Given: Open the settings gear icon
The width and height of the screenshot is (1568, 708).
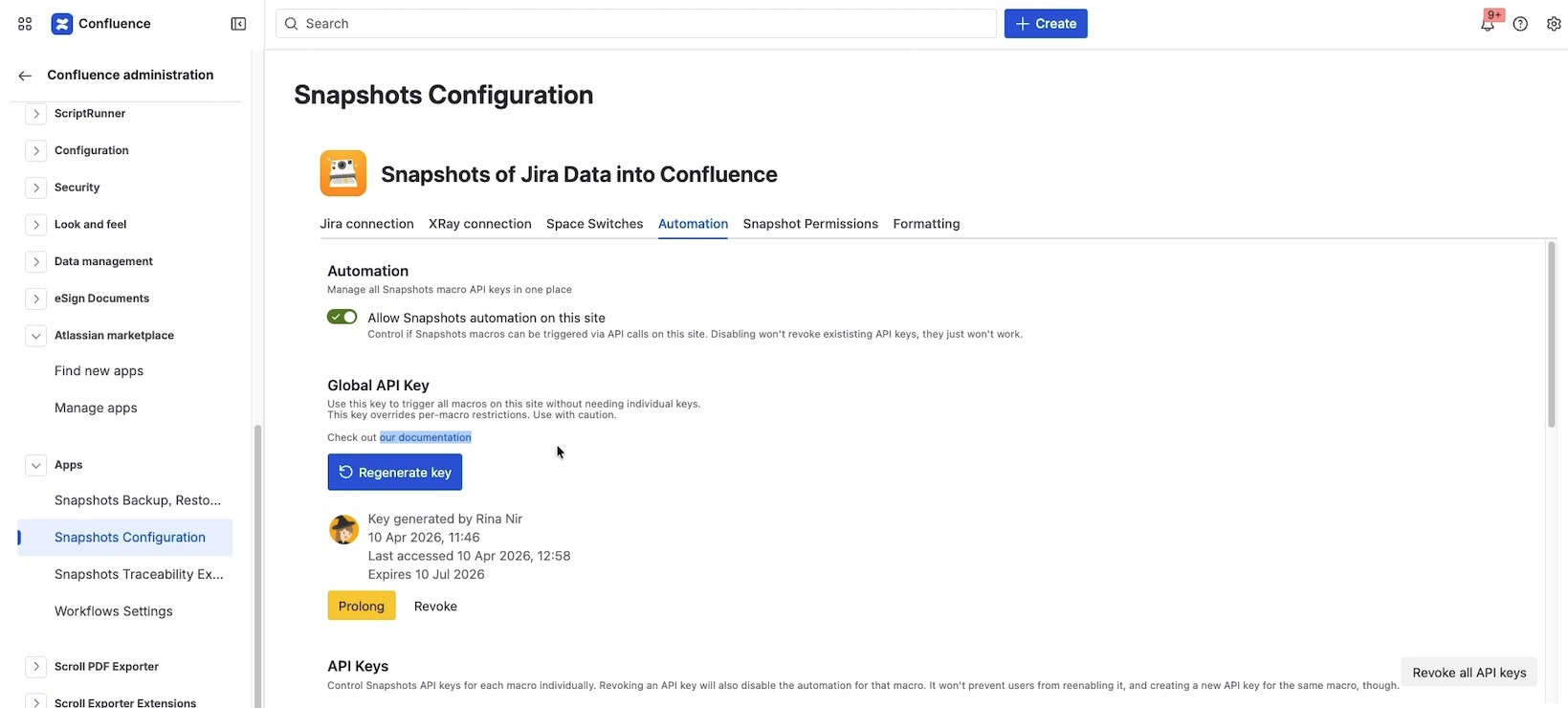Looking at the screenshot, I should (1554, 24).
